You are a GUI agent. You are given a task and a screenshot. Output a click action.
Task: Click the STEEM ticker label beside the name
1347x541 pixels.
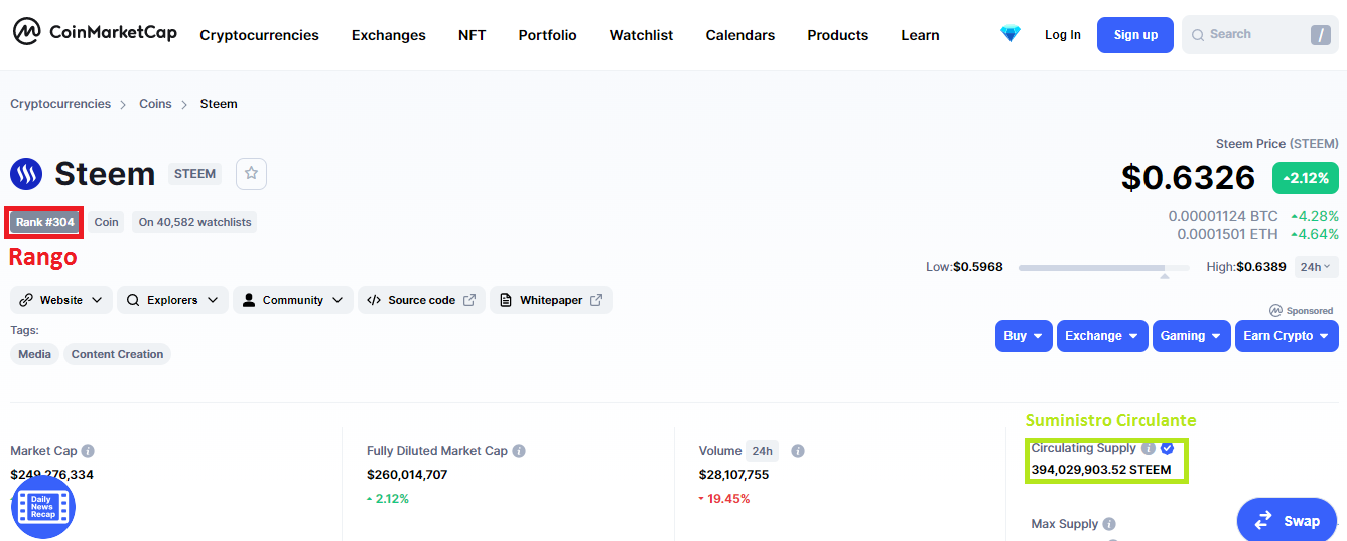point(195,174)
